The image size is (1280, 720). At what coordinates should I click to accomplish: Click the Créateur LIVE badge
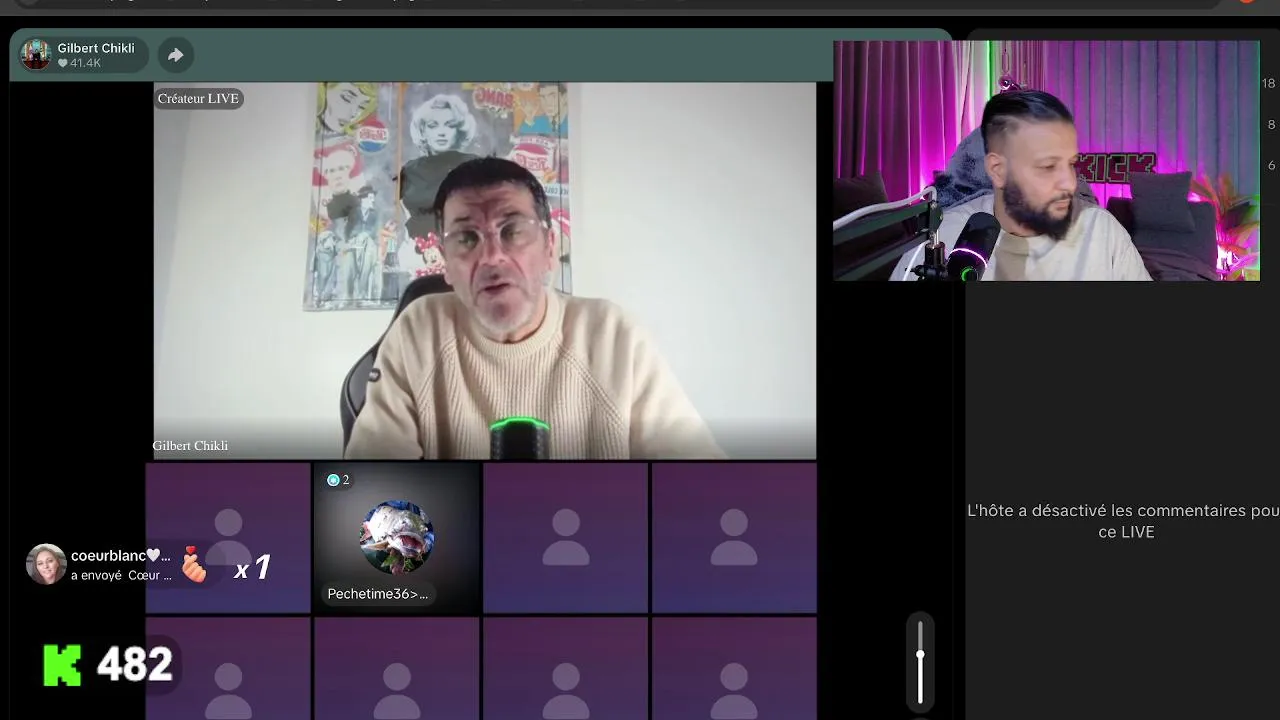198,98
